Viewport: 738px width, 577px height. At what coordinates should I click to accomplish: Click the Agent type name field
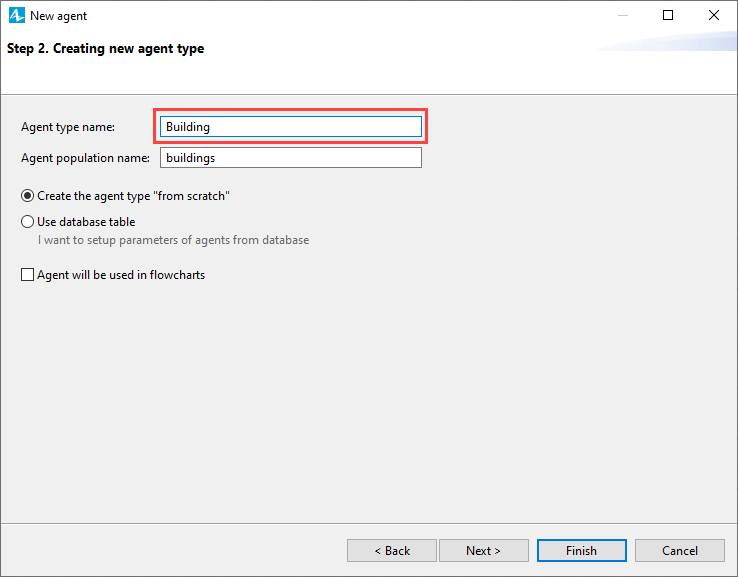coord(290,127)
